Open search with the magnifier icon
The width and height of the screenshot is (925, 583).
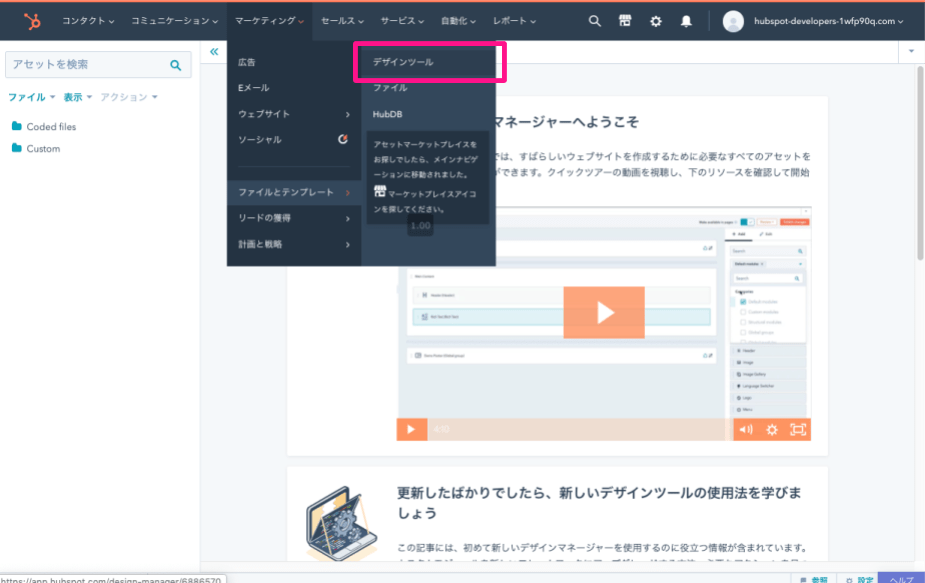click(x=595, y=20)
